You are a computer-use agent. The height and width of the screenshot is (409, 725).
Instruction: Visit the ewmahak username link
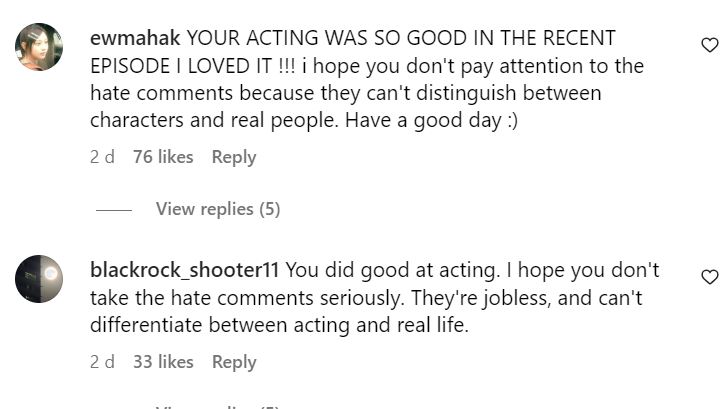135,38
